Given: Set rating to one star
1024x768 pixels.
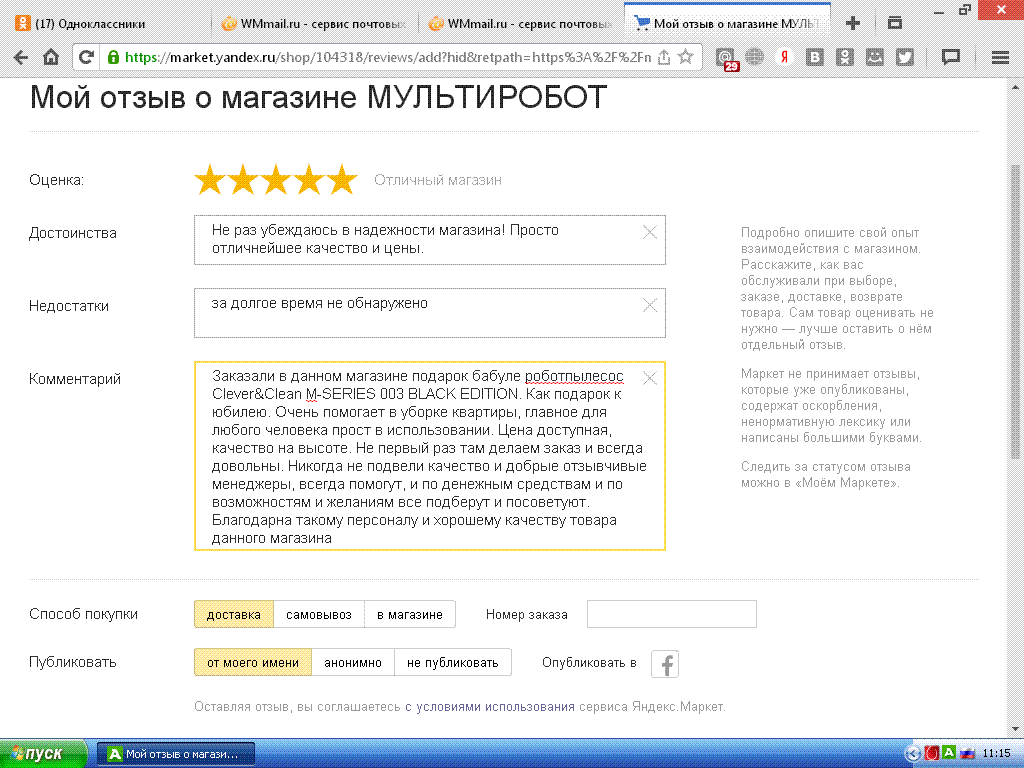Looking at the screenshot, I should click(x=210, y=180).
